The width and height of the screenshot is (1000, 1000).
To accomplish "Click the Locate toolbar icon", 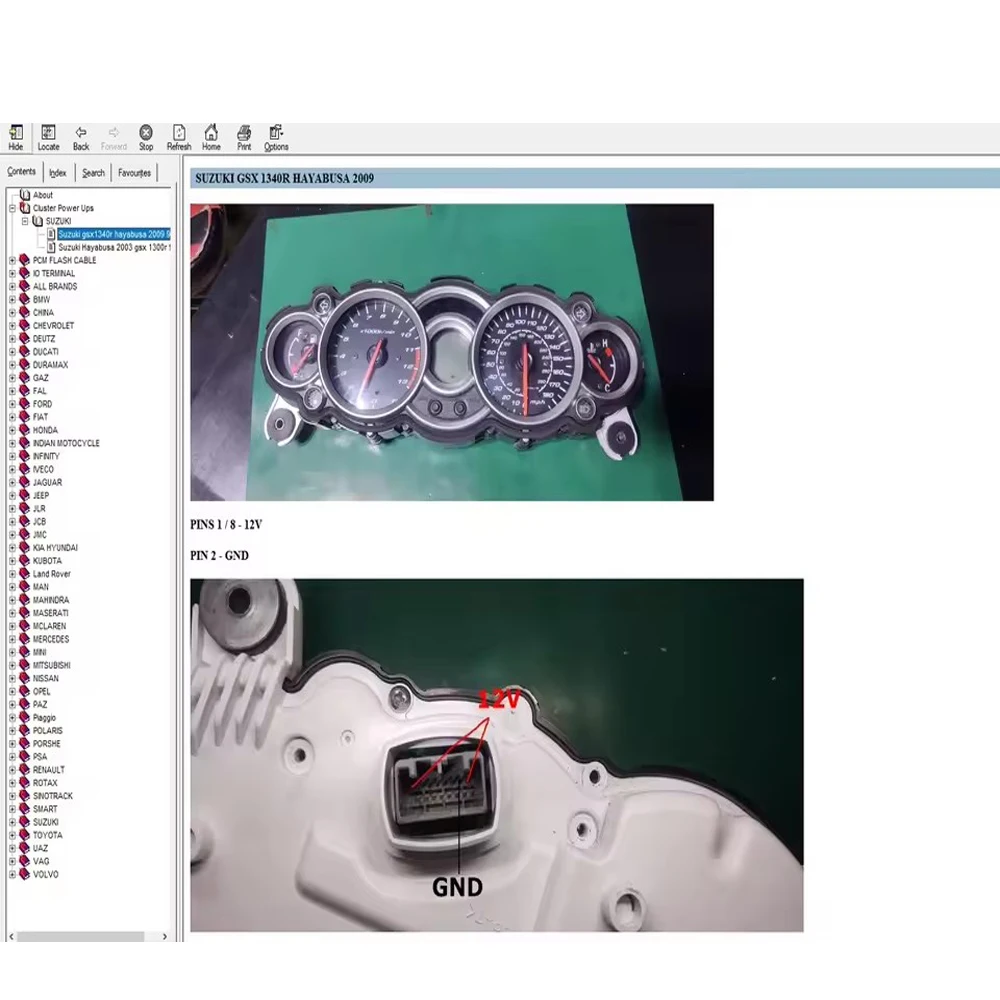I will pos(48,137).
